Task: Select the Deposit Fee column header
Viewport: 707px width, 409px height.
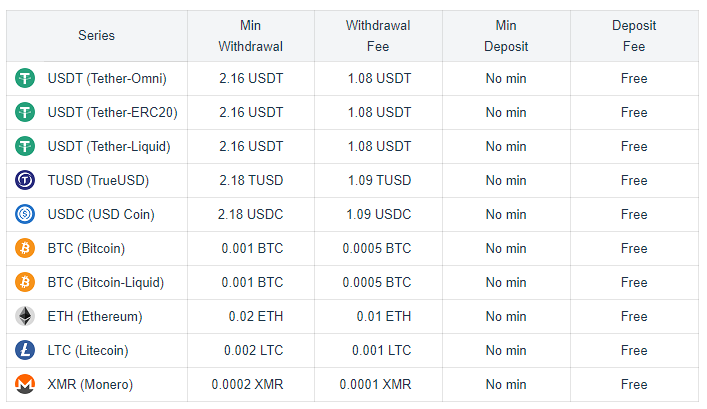Action: click(x=634, y=36)
